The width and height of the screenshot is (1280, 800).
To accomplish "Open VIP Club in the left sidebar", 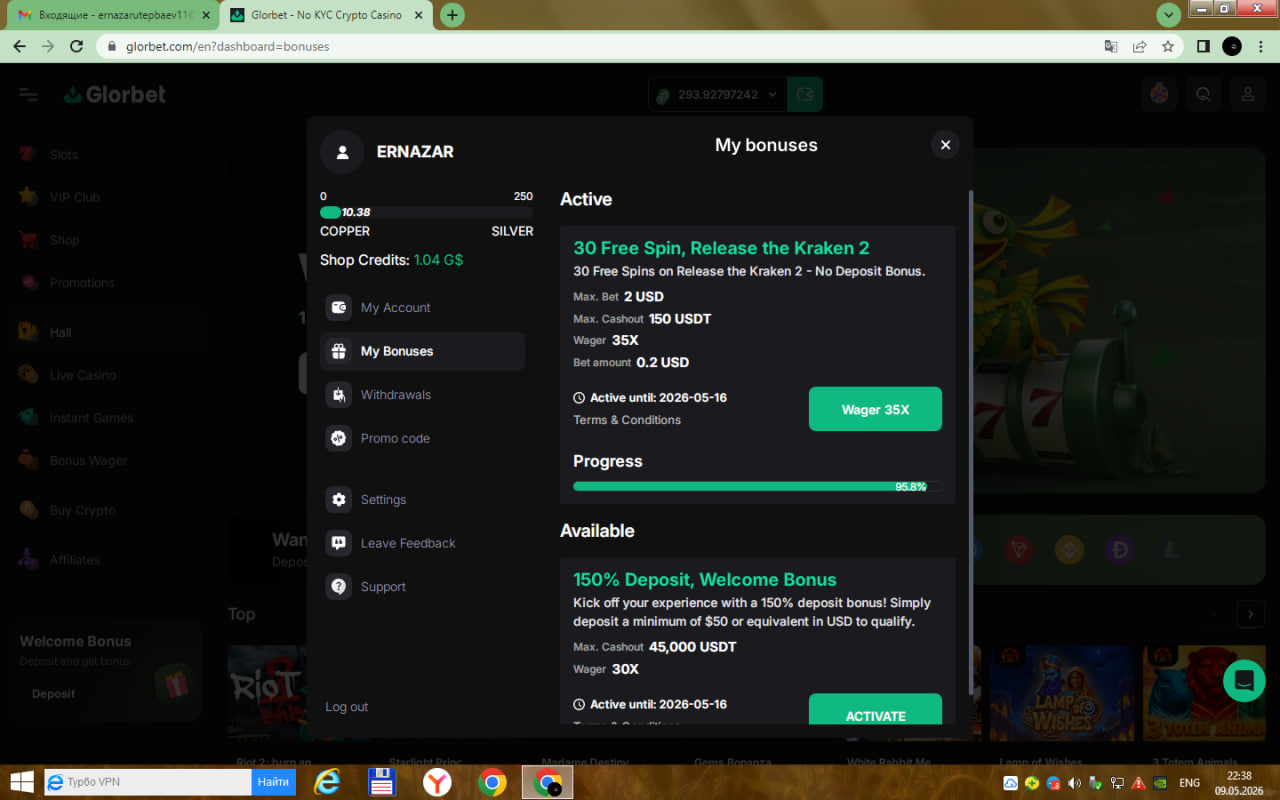I will 74,198.
